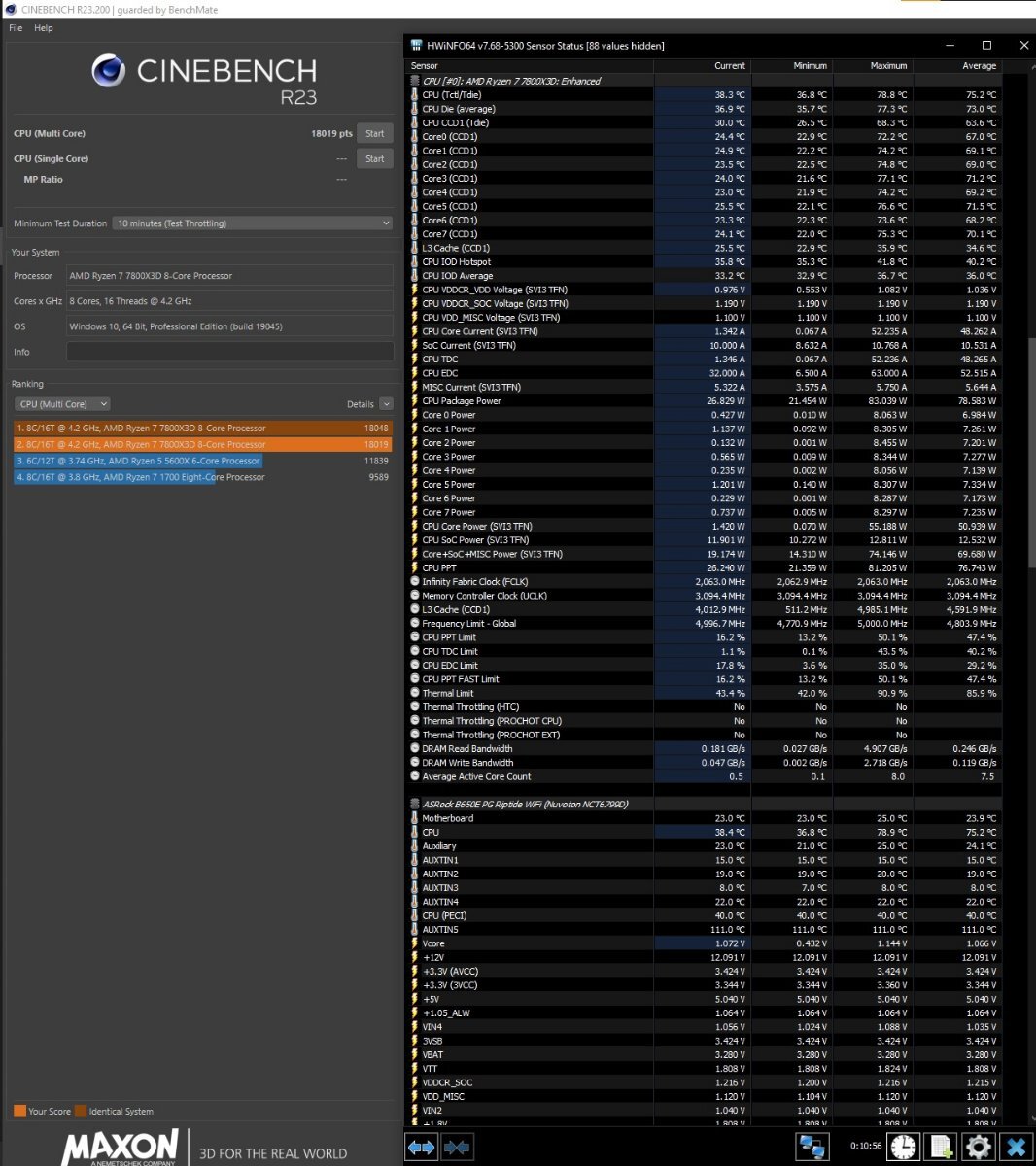The width and height of the screenshot is (1036, 1166).
Task: Click the Current column header
Action: coord(702,66)
